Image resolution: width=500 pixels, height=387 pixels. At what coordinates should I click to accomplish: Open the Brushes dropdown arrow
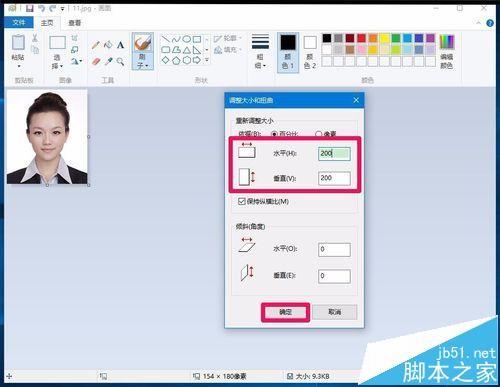click(146, 66)
